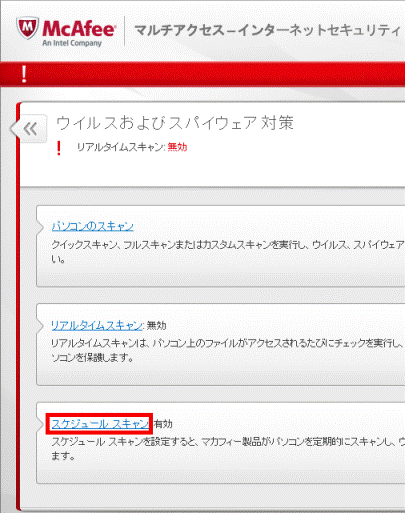
Task: Click the 無効 status beside リアルタイムスキャン link
Action: click(156, 325)
